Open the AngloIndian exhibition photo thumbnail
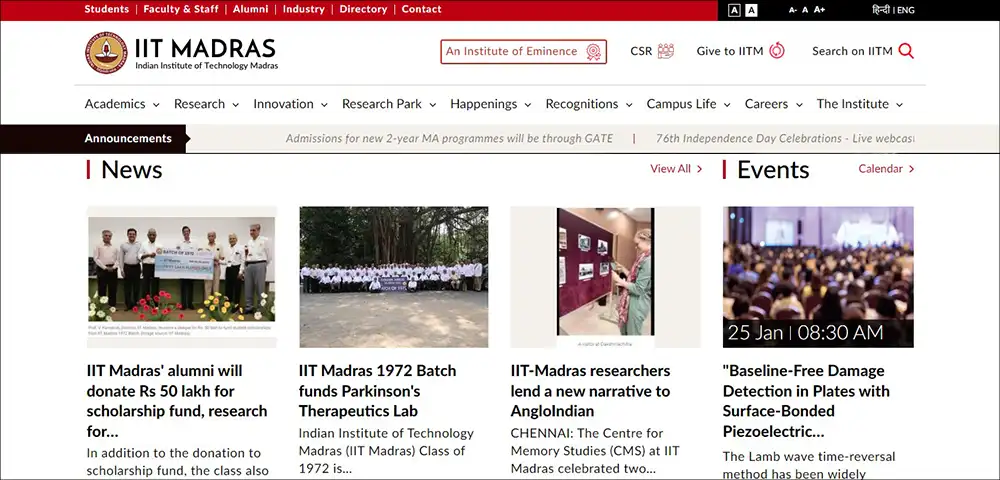 tap(605, 277)
